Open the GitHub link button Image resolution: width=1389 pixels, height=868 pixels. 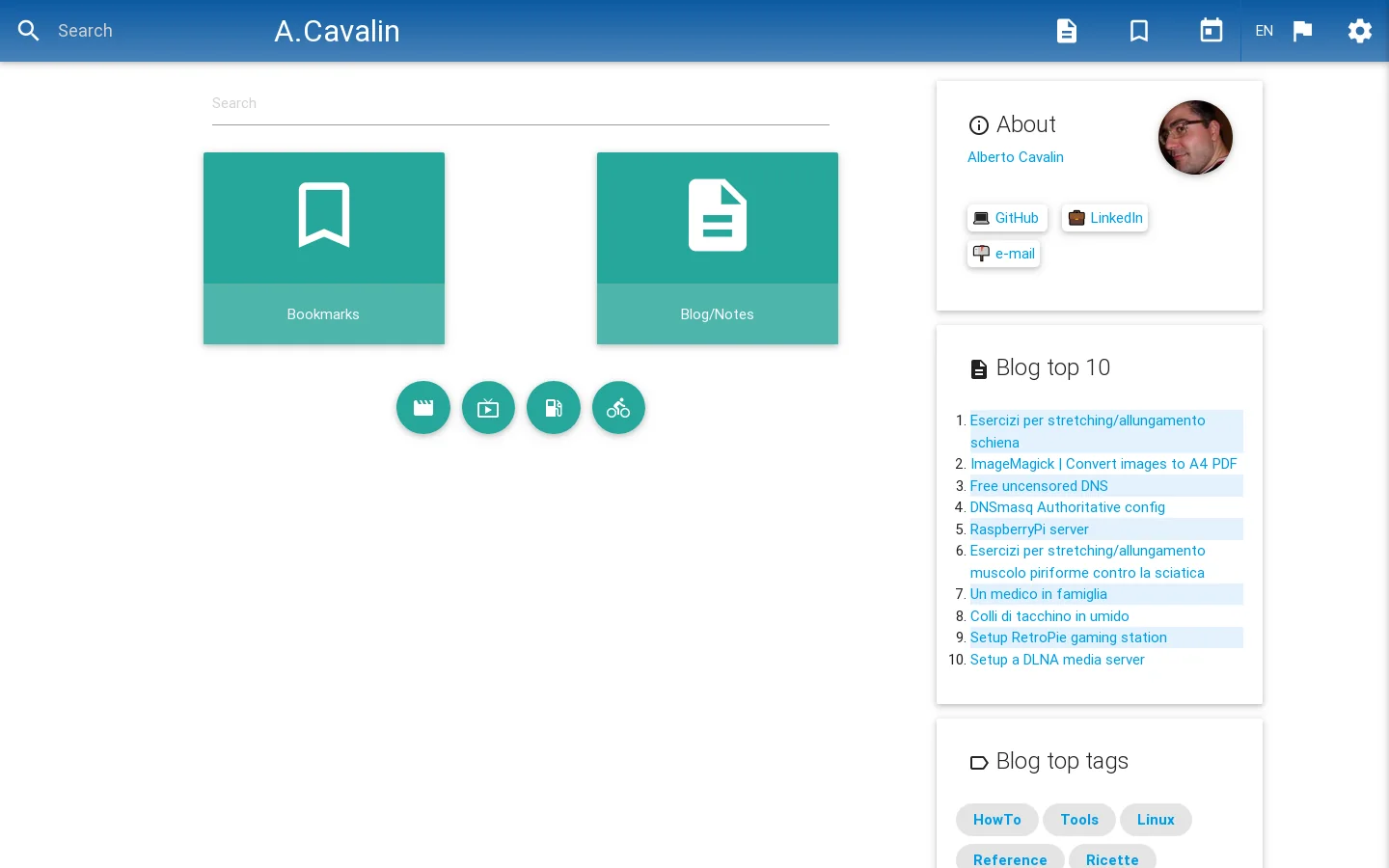pyautogui.click(x=1007, y=218)
